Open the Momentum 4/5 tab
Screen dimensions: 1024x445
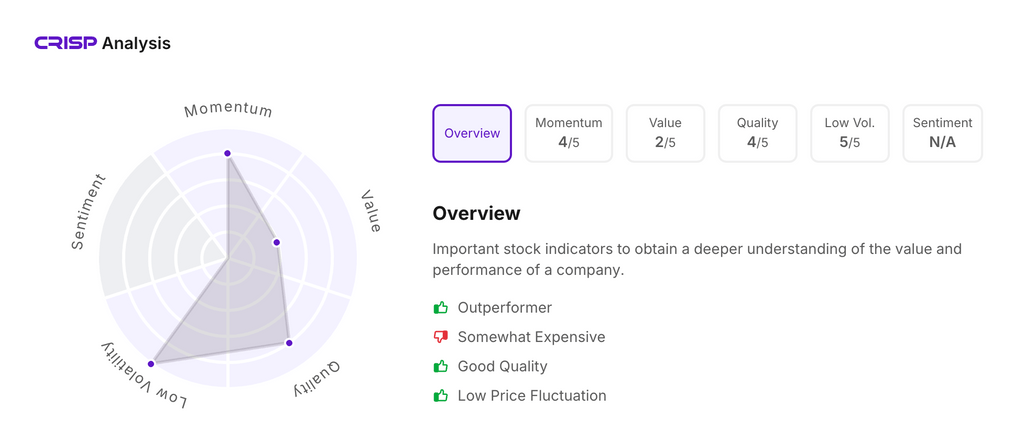568,133
